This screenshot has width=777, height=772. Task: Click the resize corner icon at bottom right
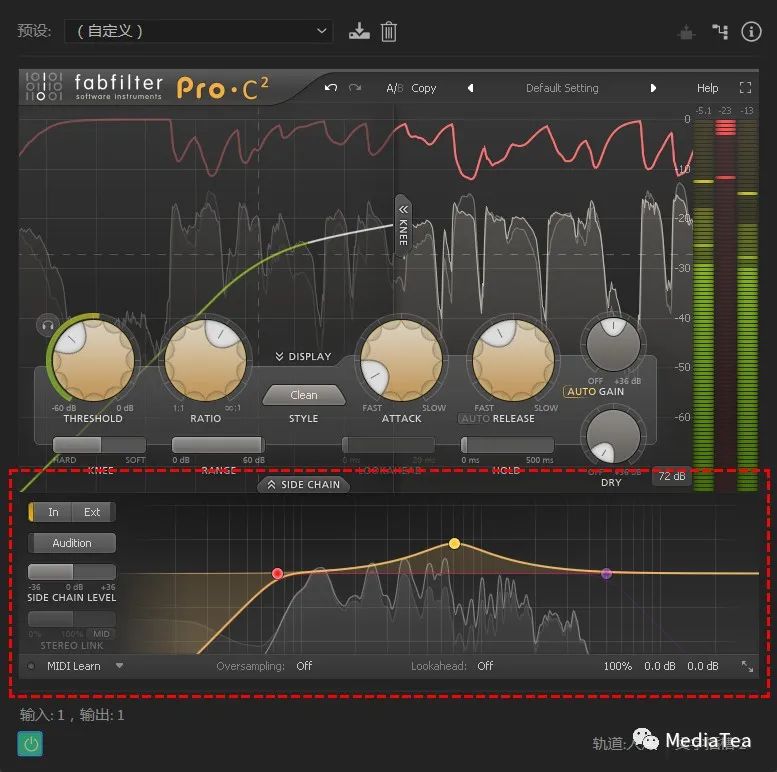[747, 666]
